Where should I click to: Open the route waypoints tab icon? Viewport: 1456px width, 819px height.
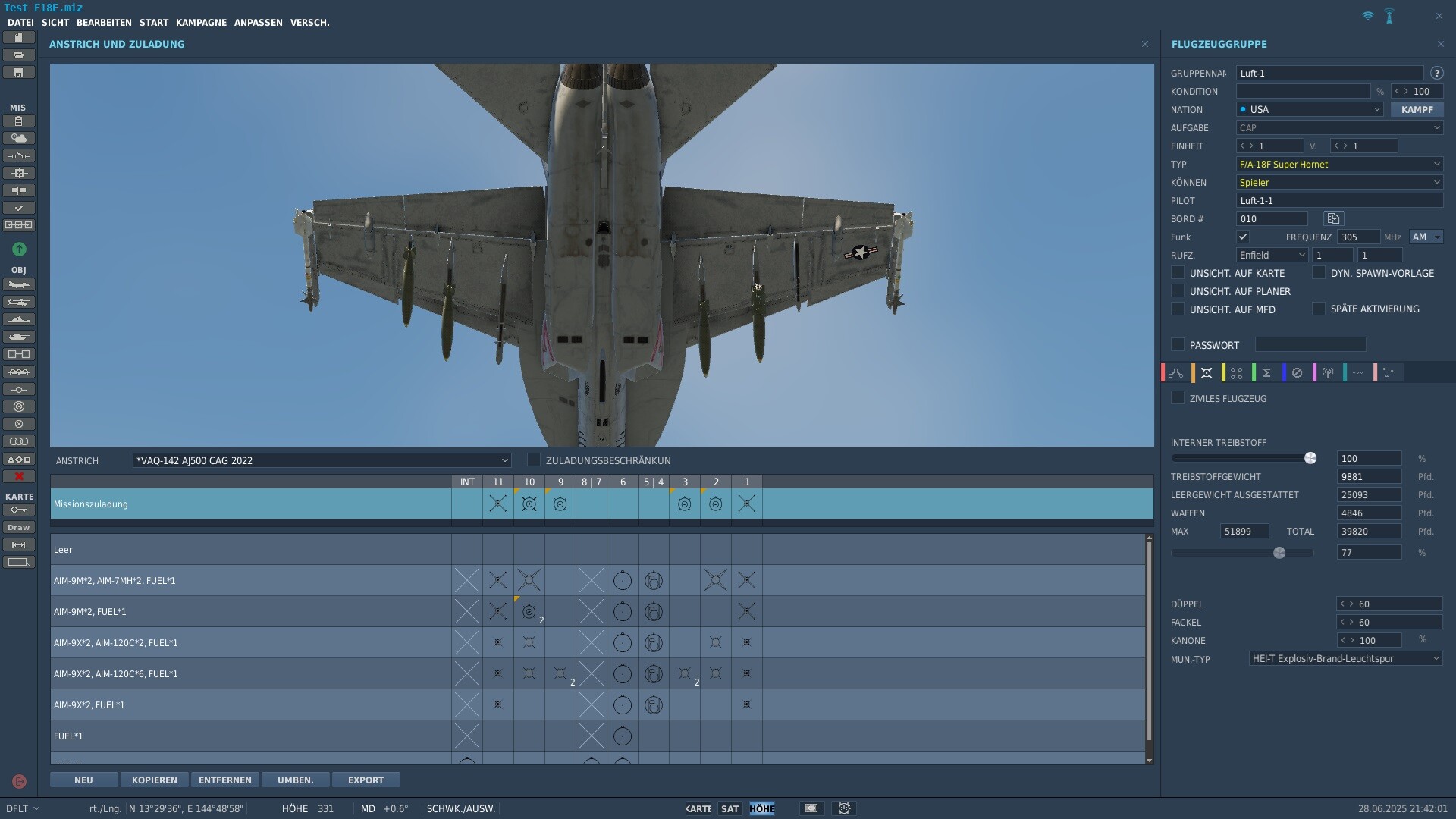click(x=1176, y=372)
